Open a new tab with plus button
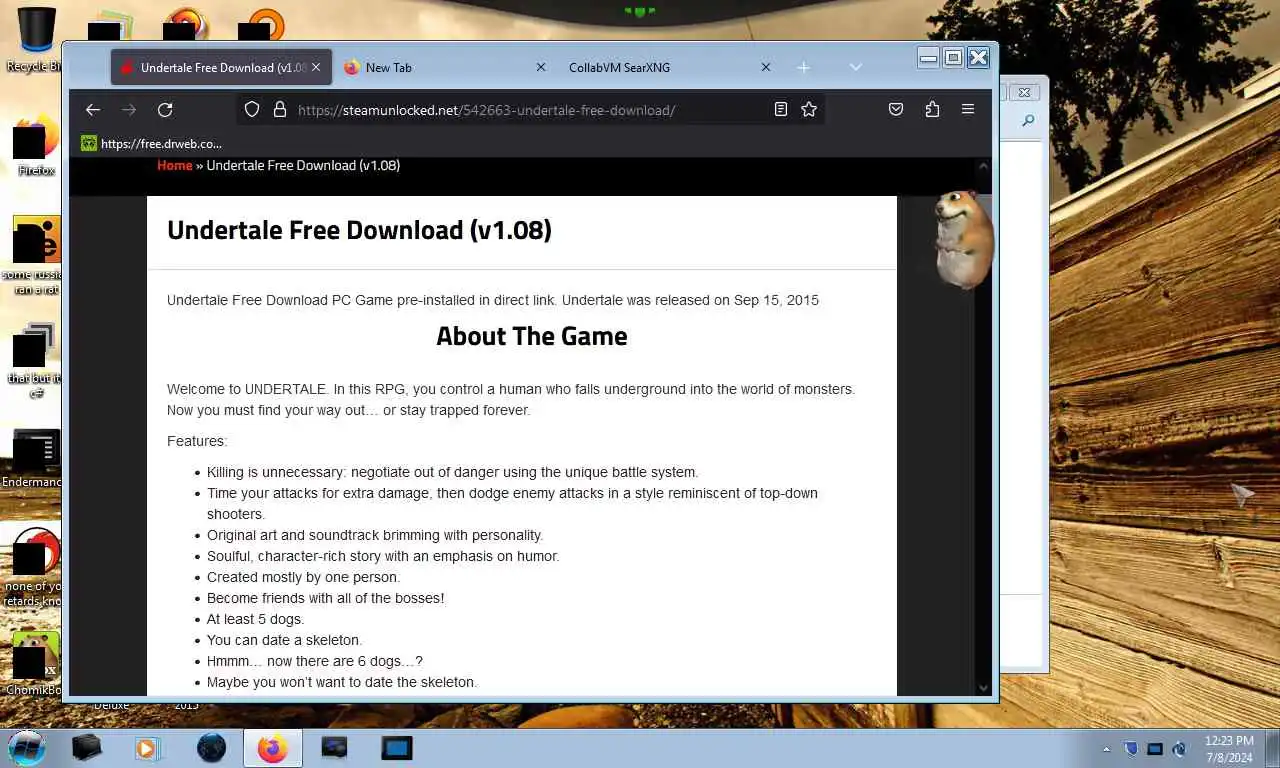1280x768 pixels. click(x=803, y=67)
